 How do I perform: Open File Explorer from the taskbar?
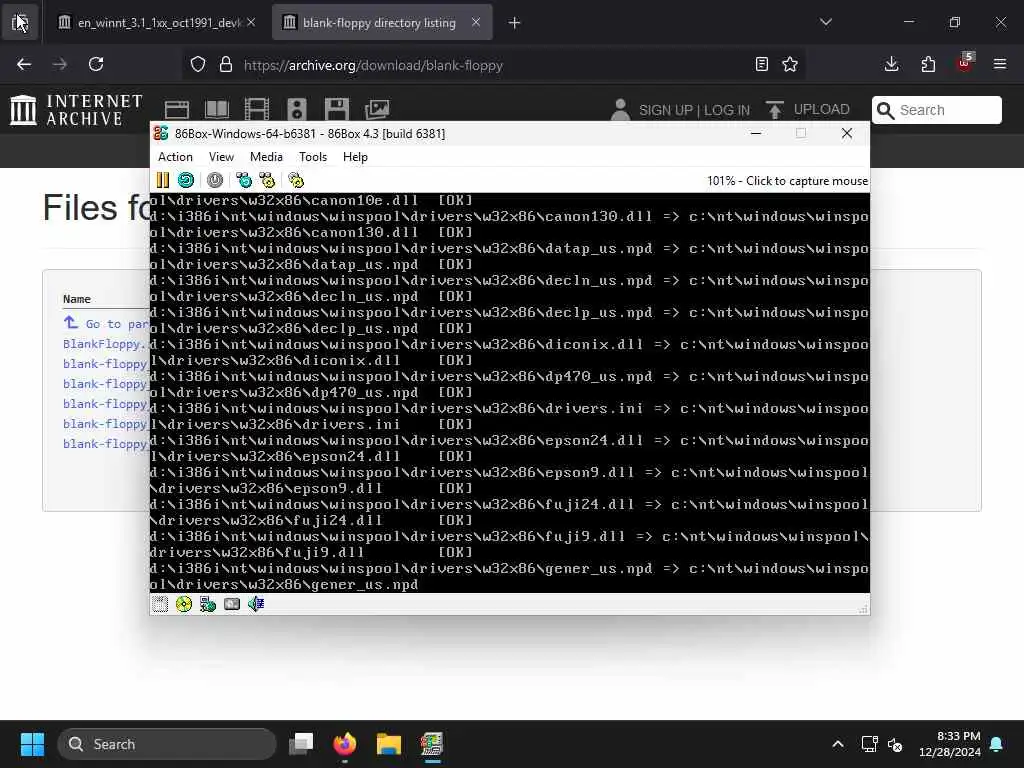pos(389,744)
